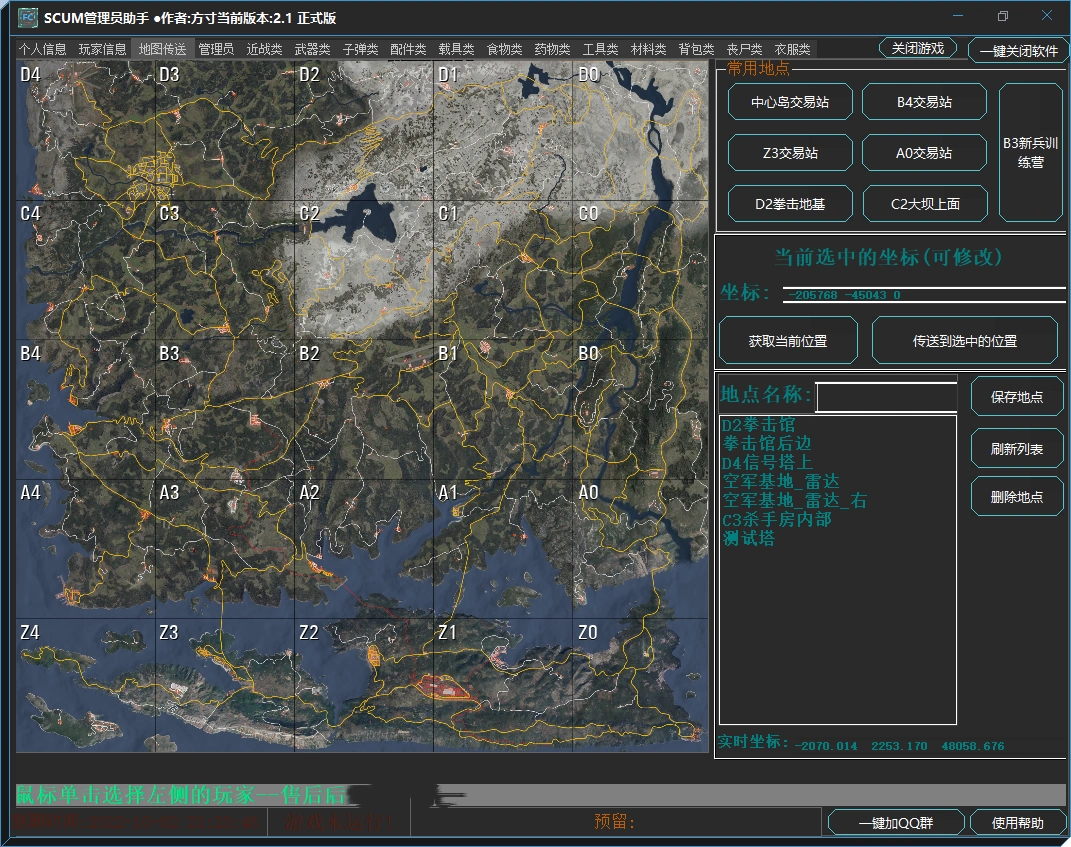This screenshot has height=847, width=1071.
Task: Select the 配件类 tab
Action: [408, 49]
